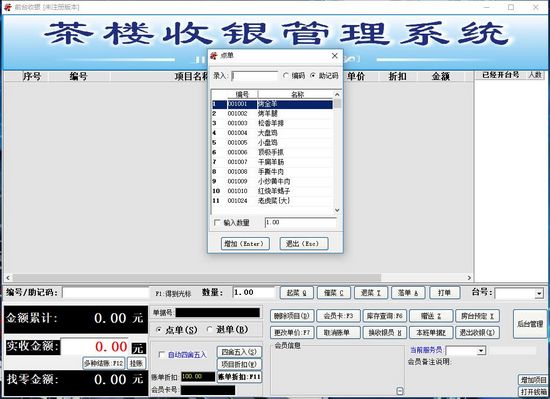Viewport: 550px width, 399px height.
Task: Click the 催菜 C button
Action: pos(334,293)
